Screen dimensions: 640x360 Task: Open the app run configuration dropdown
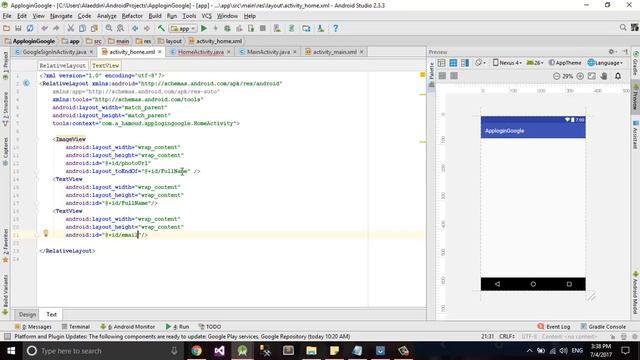pyautogui.click(x=183, y=29)
